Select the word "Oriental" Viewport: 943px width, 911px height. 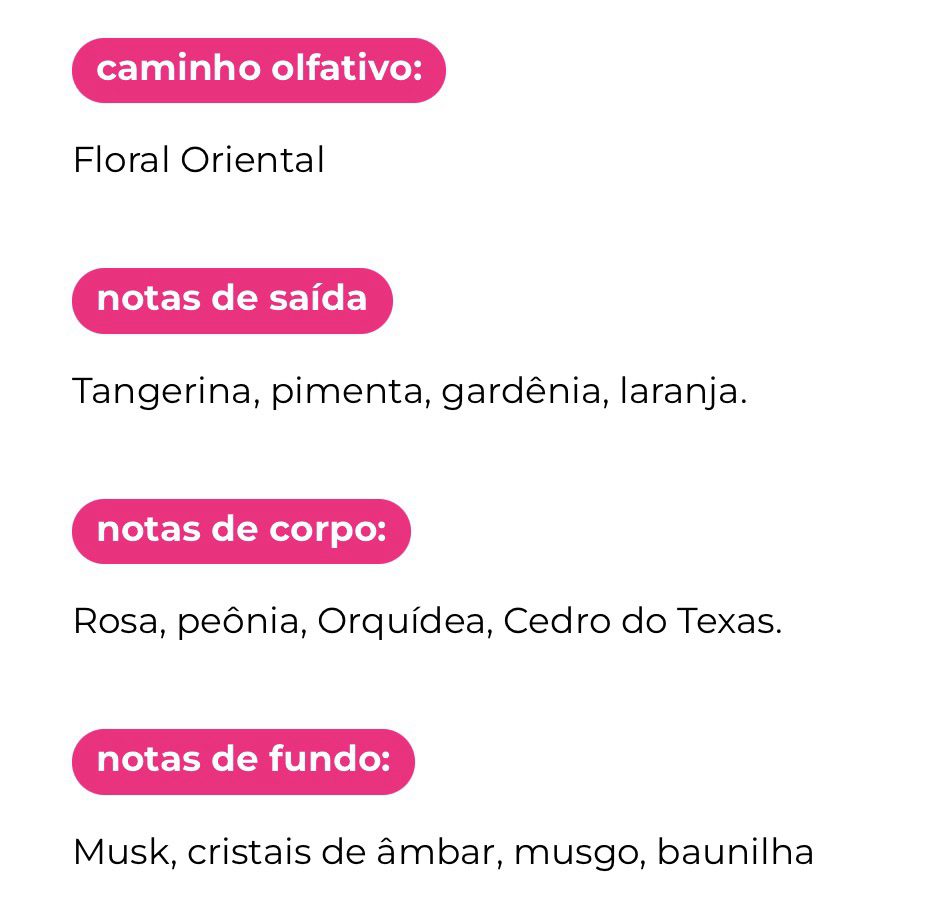[x=252, y=161]
